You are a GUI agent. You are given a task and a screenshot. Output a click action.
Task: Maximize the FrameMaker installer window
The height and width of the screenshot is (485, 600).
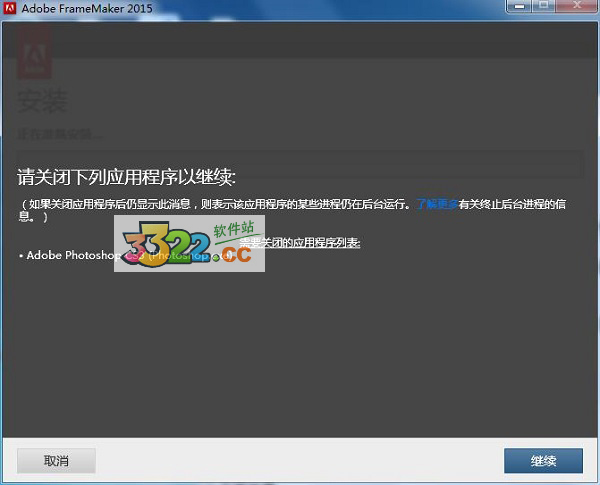tap(543, 6)
